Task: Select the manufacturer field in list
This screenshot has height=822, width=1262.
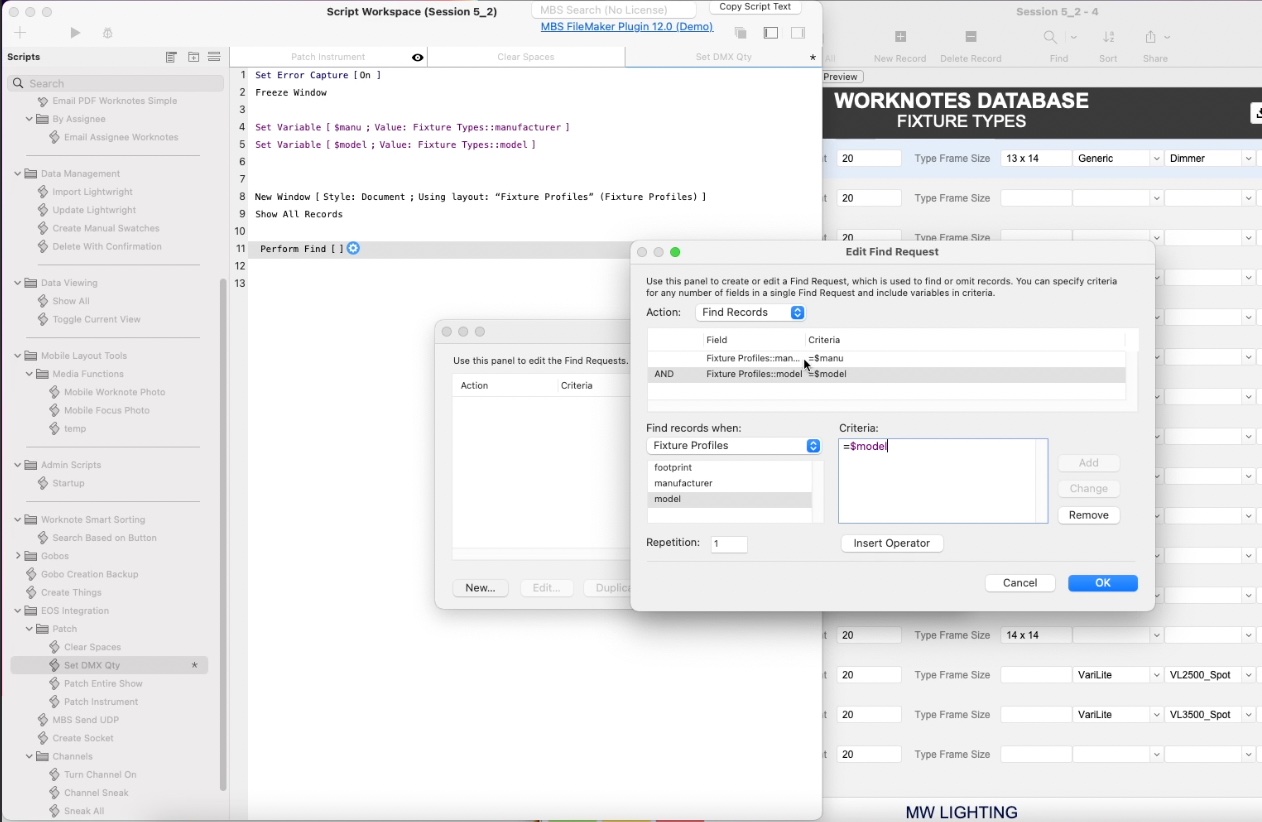Action: click(729, 483)
